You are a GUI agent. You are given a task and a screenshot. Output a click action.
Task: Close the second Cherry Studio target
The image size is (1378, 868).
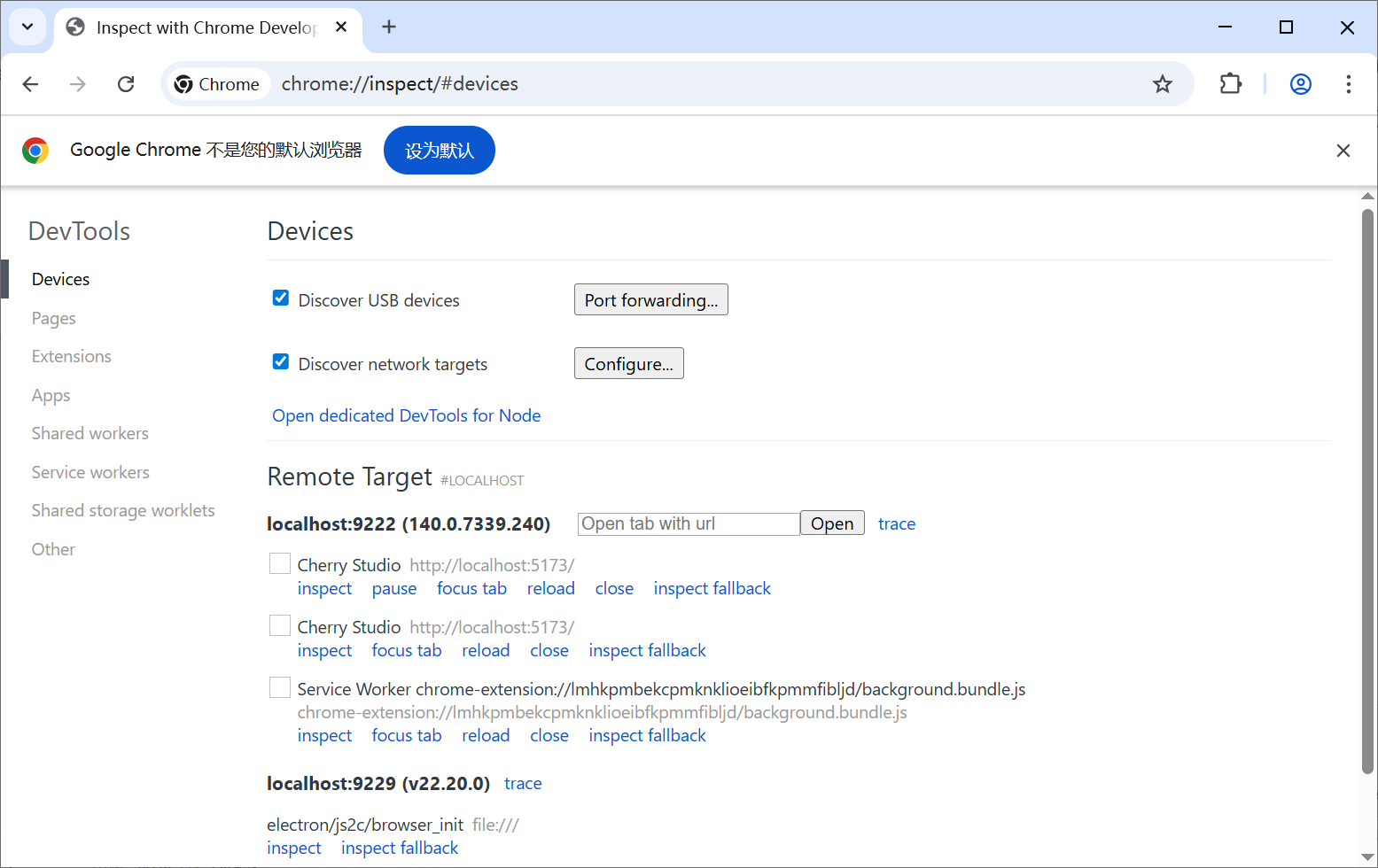click(549, 650)
